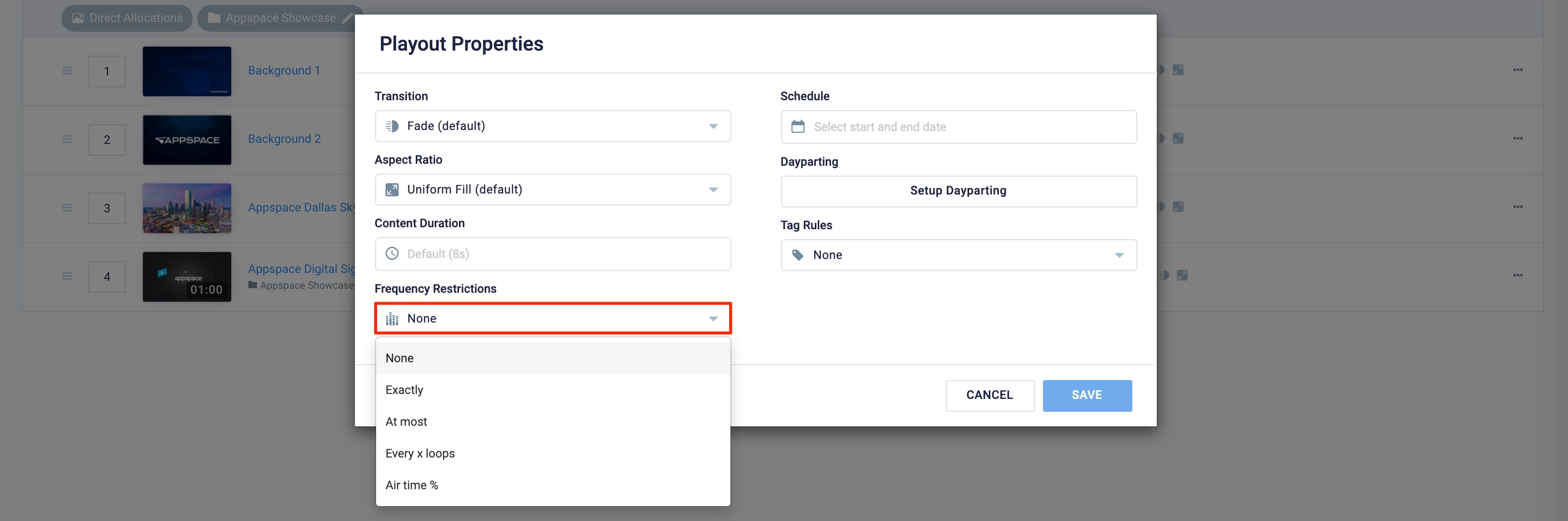Click the SAVE button
Image resolution: width=1568 pixels, height=521 pixels.
(1087, 395)
